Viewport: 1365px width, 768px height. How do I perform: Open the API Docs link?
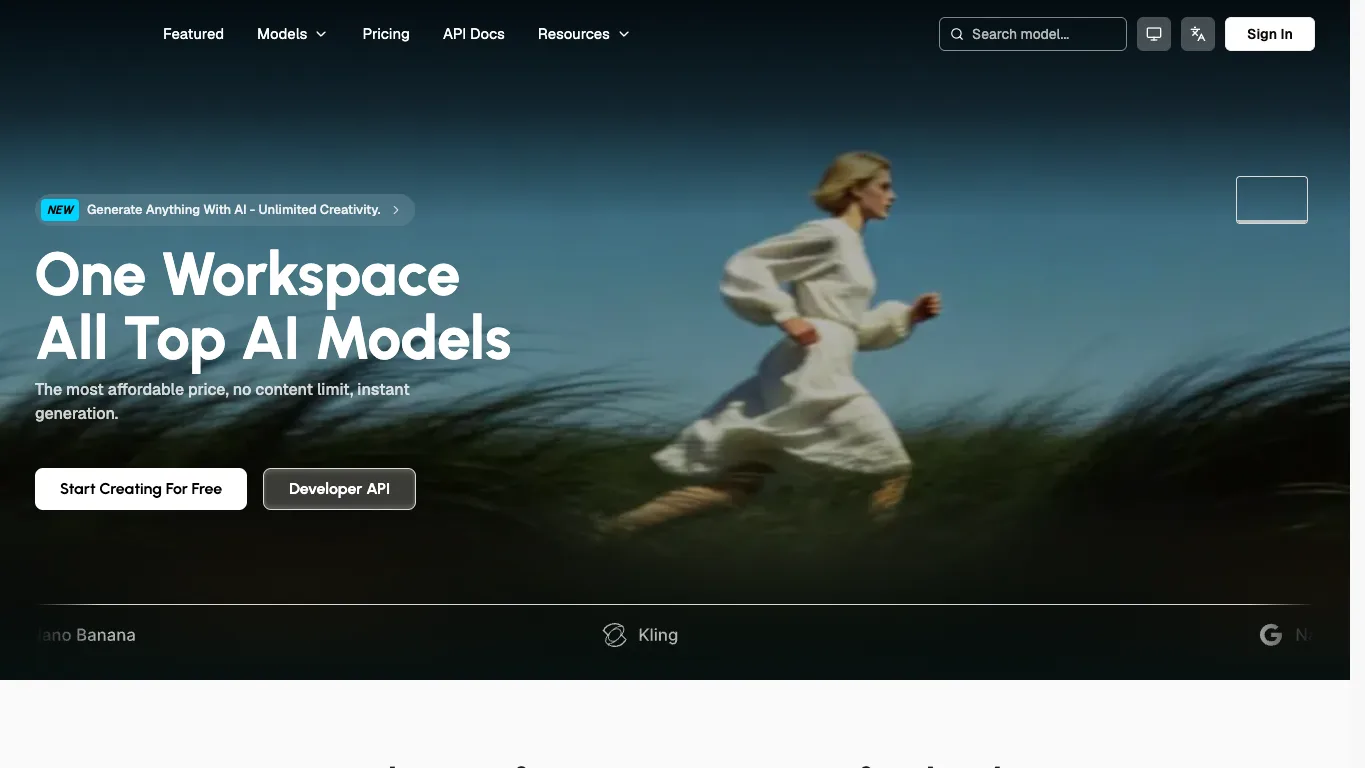click(474, 34)
